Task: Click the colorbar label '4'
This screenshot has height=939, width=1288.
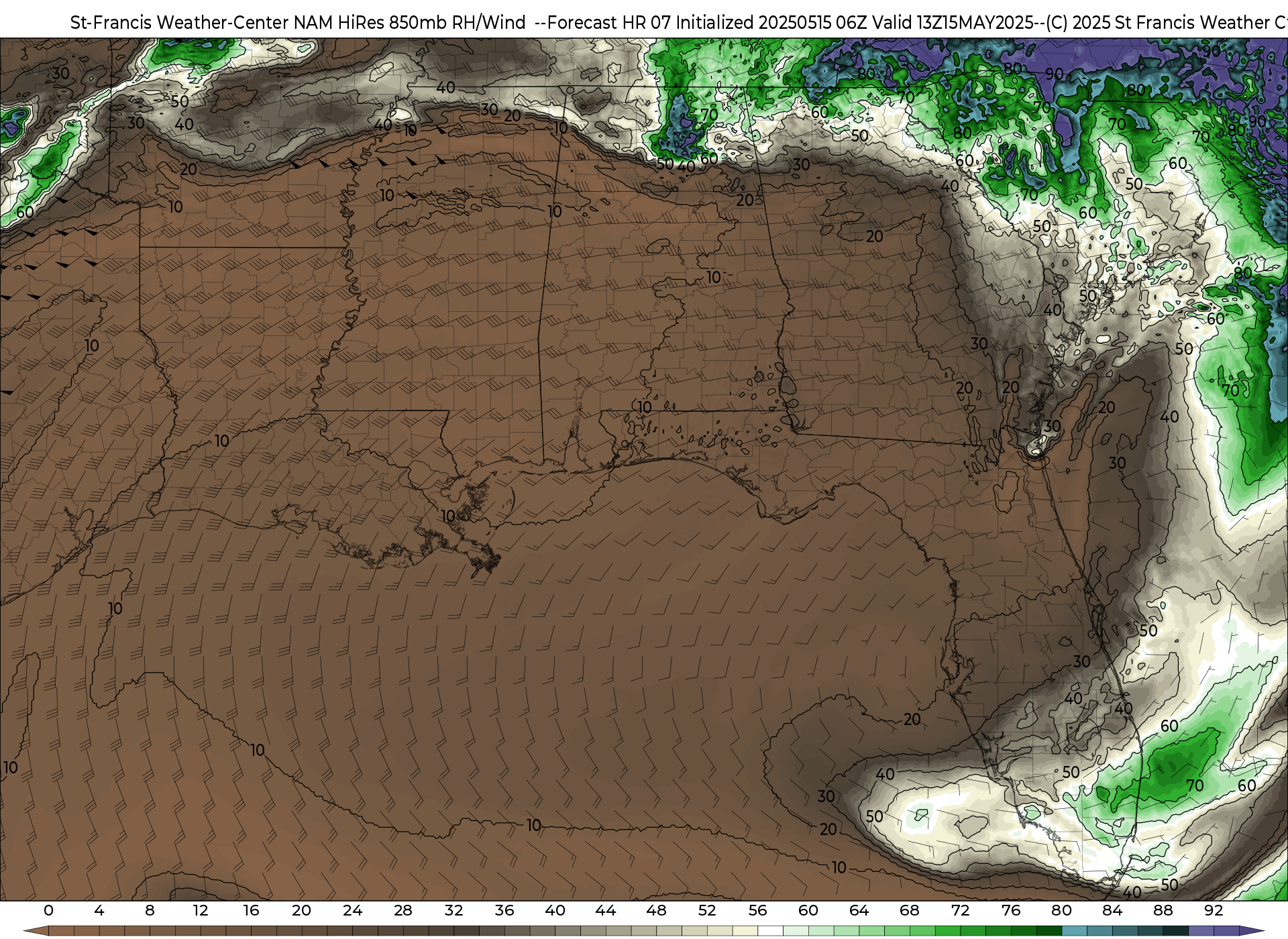Action: pyautogui.click(x=99, y=911)
